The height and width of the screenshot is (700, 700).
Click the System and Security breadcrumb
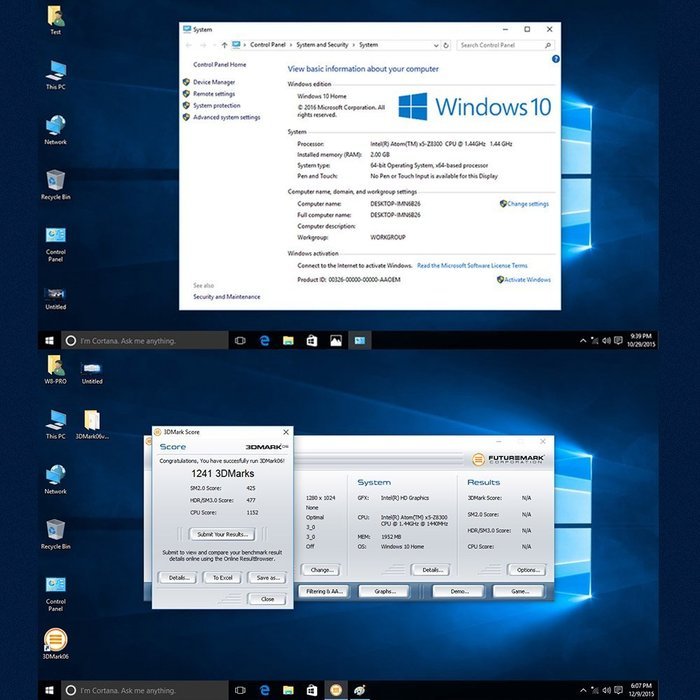[322, 45]
